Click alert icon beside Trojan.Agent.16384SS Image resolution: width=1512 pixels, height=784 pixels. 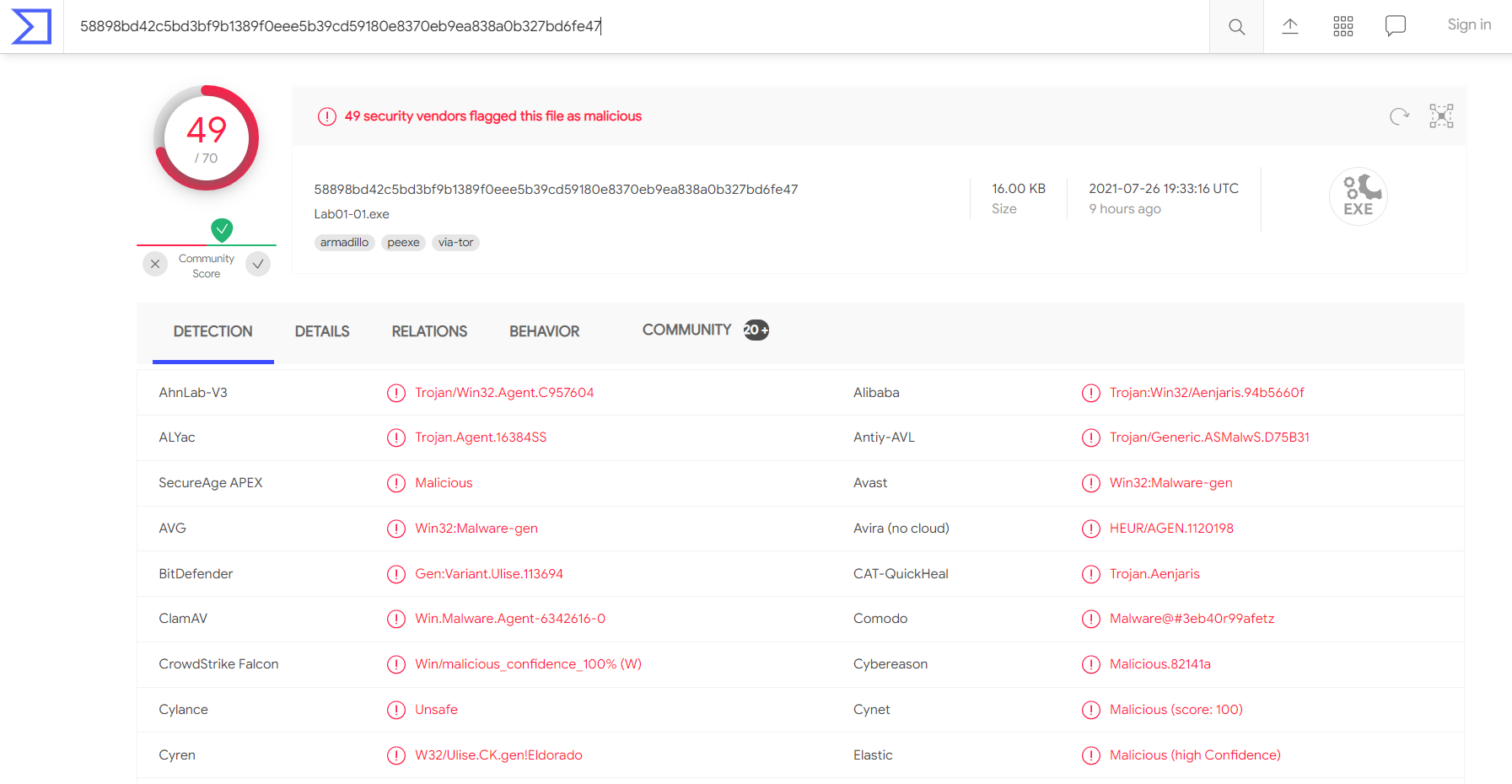pos(396,438)
